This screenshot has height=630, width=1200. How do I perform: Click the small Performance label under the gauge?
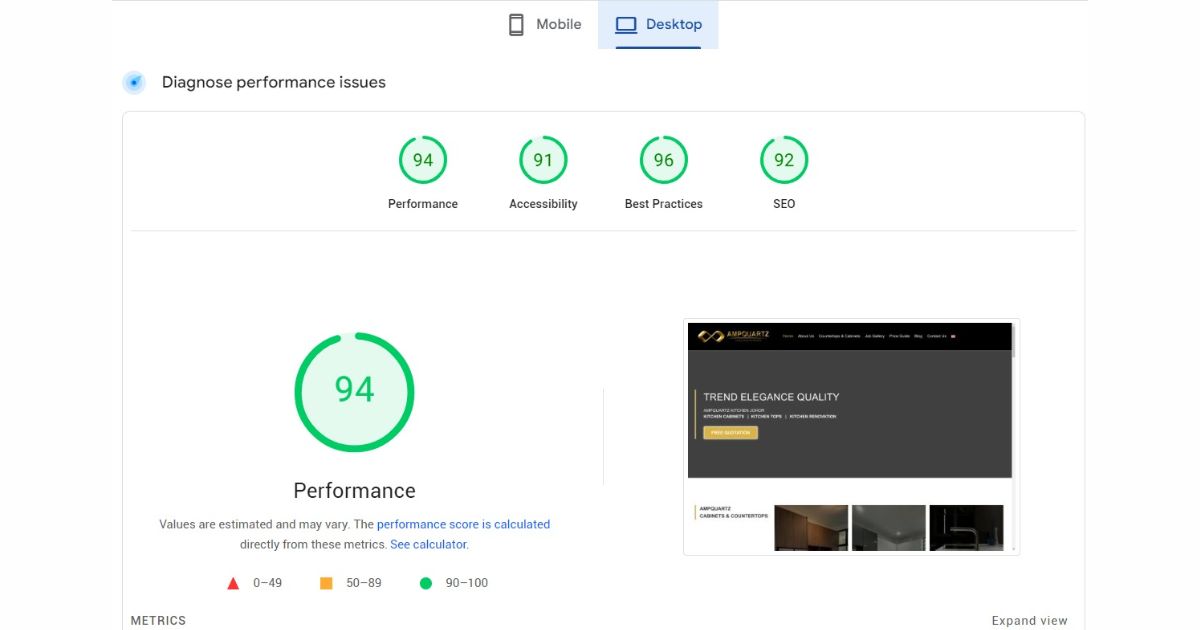pos(423,204)
